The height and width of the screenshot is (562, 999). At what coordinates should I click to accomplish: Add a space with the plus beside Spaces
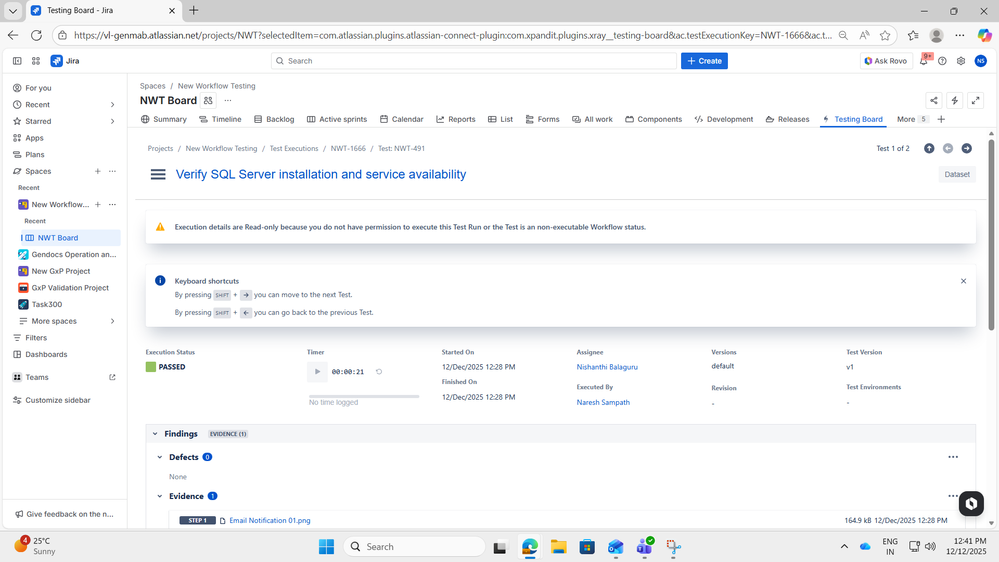97,171
